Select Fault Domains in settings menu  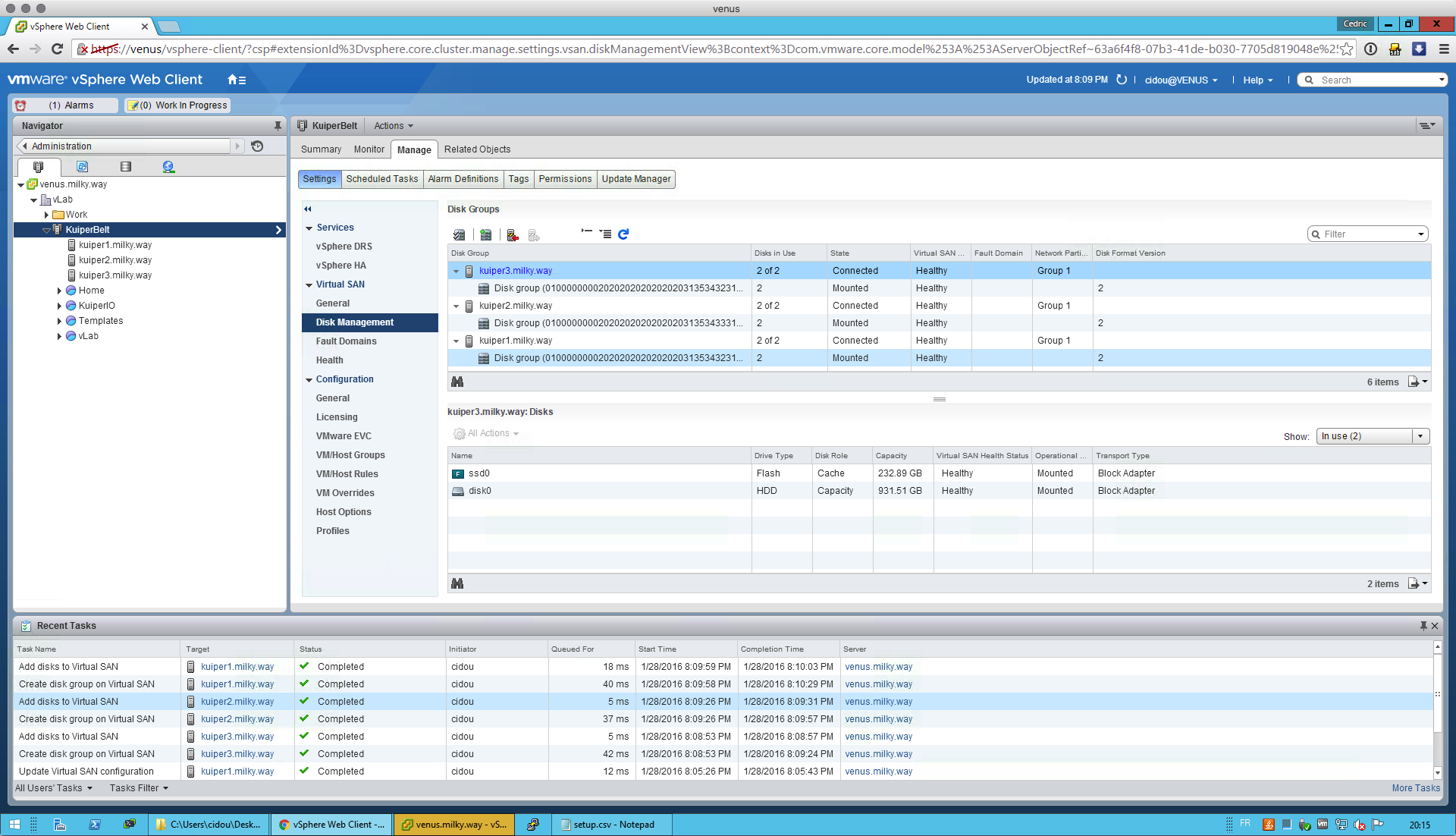pos(346,341)
